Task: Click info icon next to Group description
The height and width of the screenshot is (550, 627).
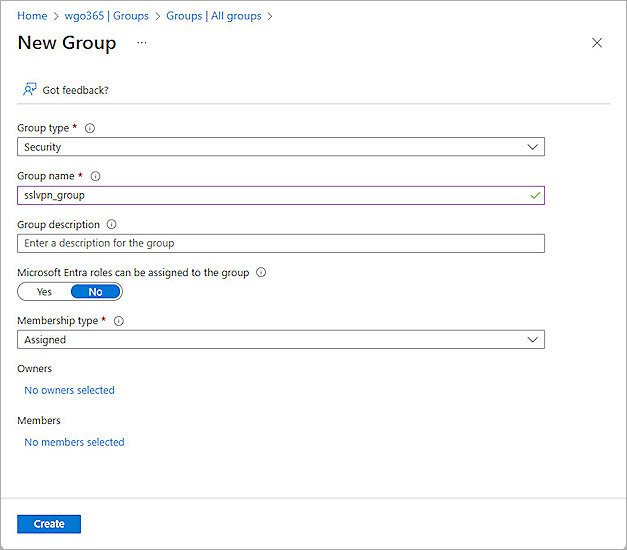Action: (111, 225)
